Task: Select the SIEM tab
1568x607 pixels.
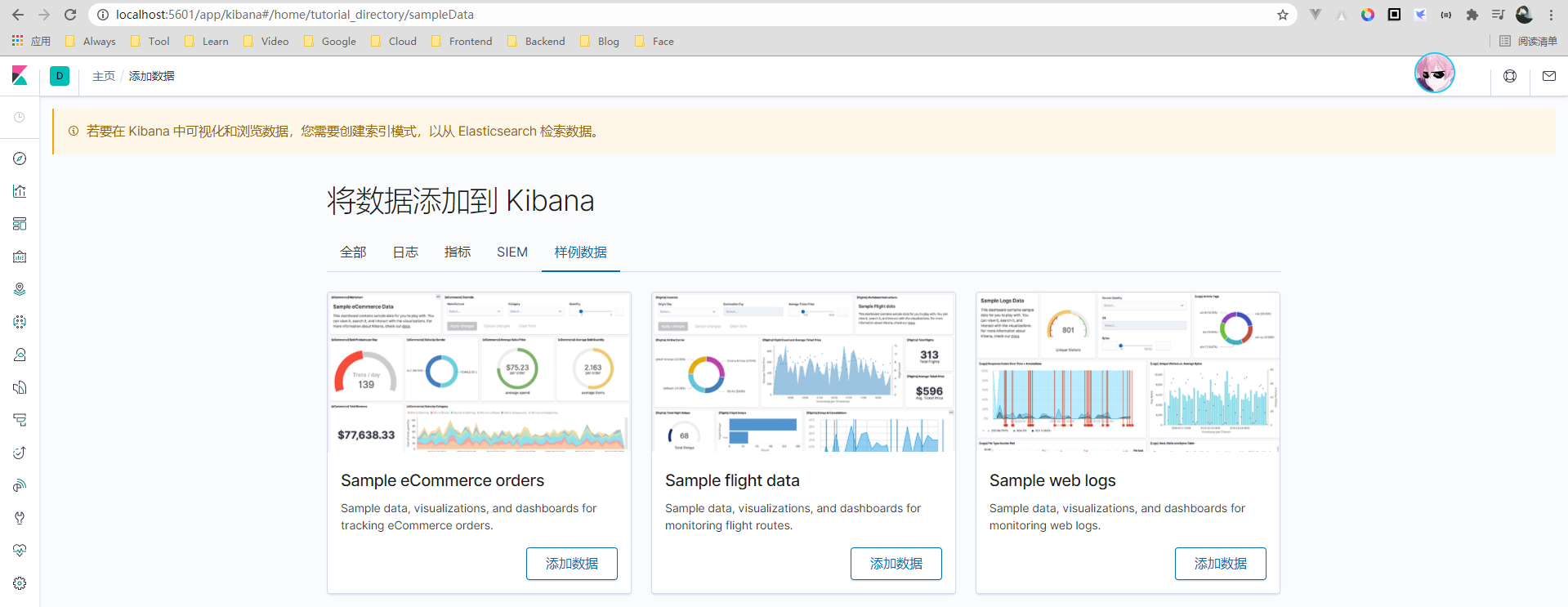Action: 512,252
